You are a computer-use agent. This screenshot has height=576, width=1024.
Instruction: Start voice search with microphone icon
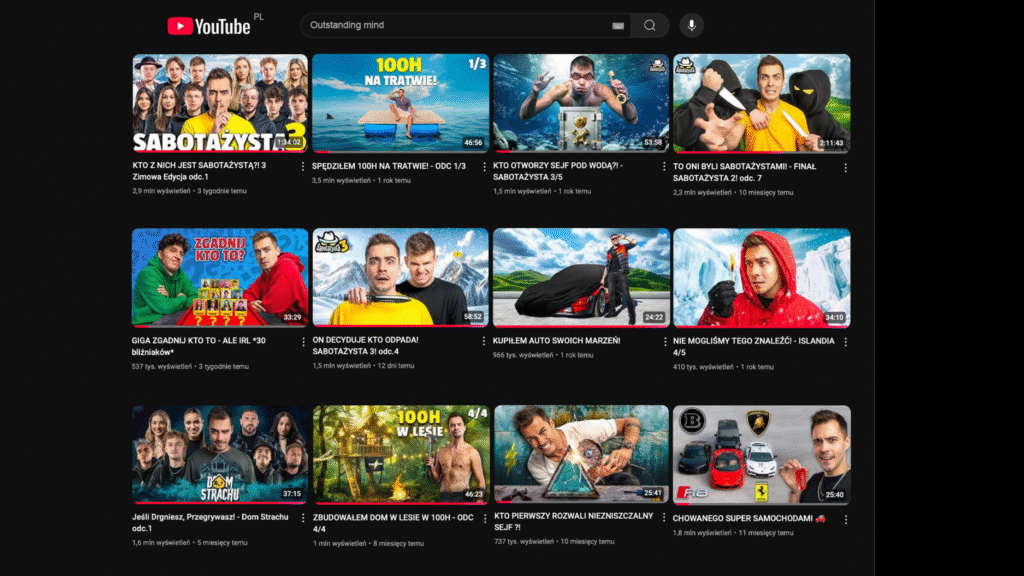coord(690,25)
